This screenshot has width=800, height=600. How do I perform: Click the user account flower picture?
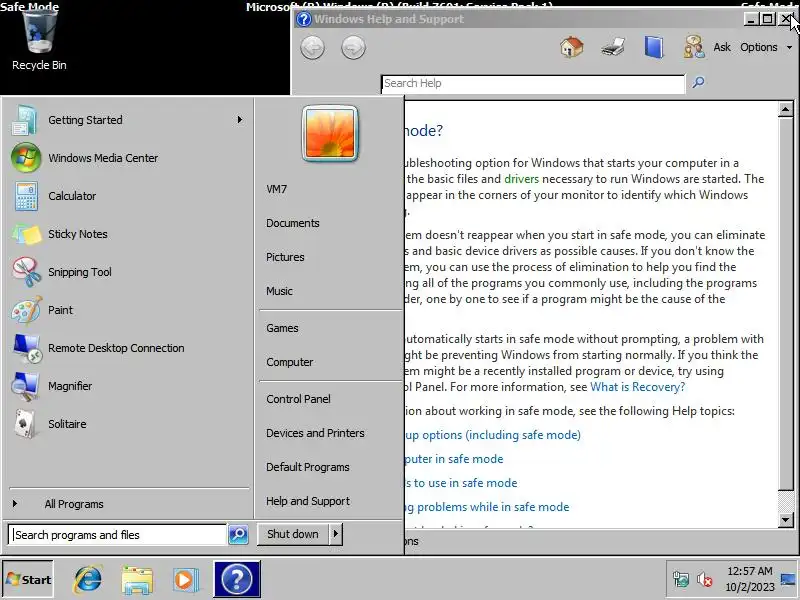[330, 134]
